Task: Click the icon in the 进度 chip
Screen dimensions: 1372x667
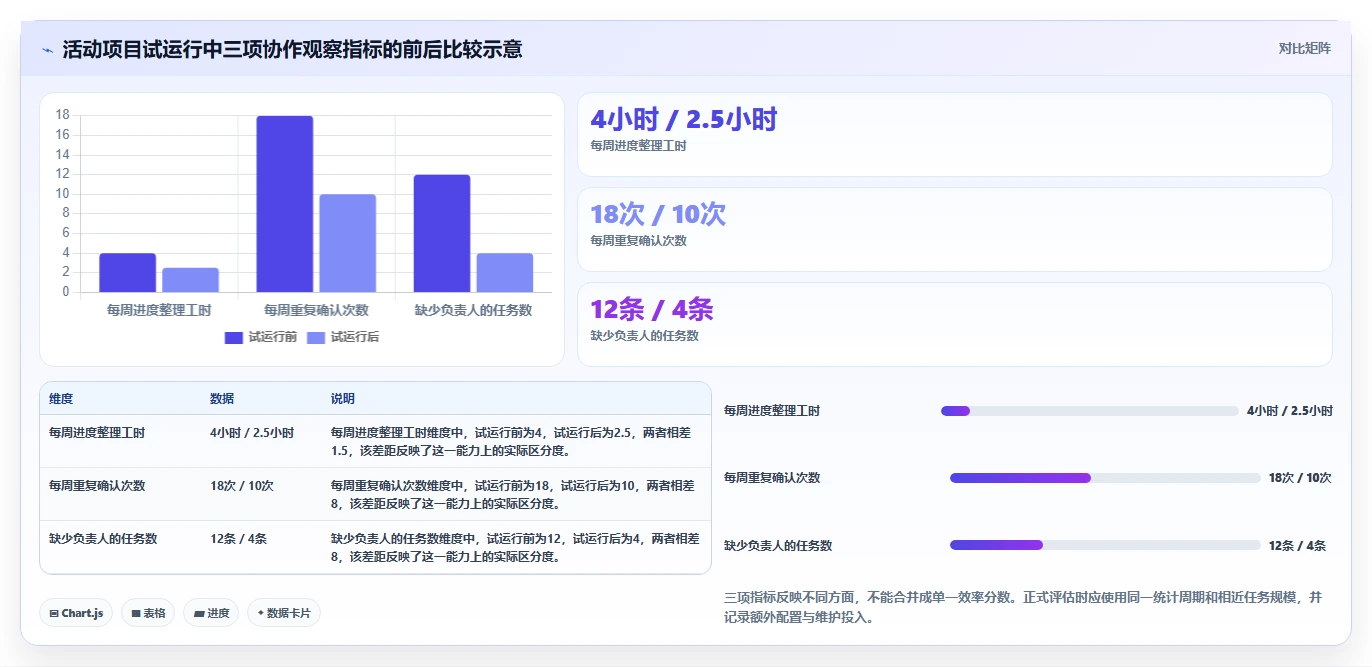Action: click(198, 613)
